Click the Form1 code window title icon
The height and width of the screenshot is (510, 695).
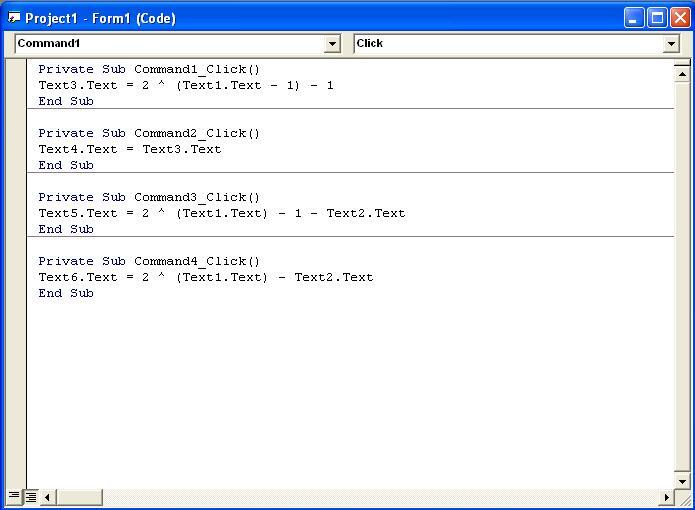pyautogui.click(x=14, y=18)
